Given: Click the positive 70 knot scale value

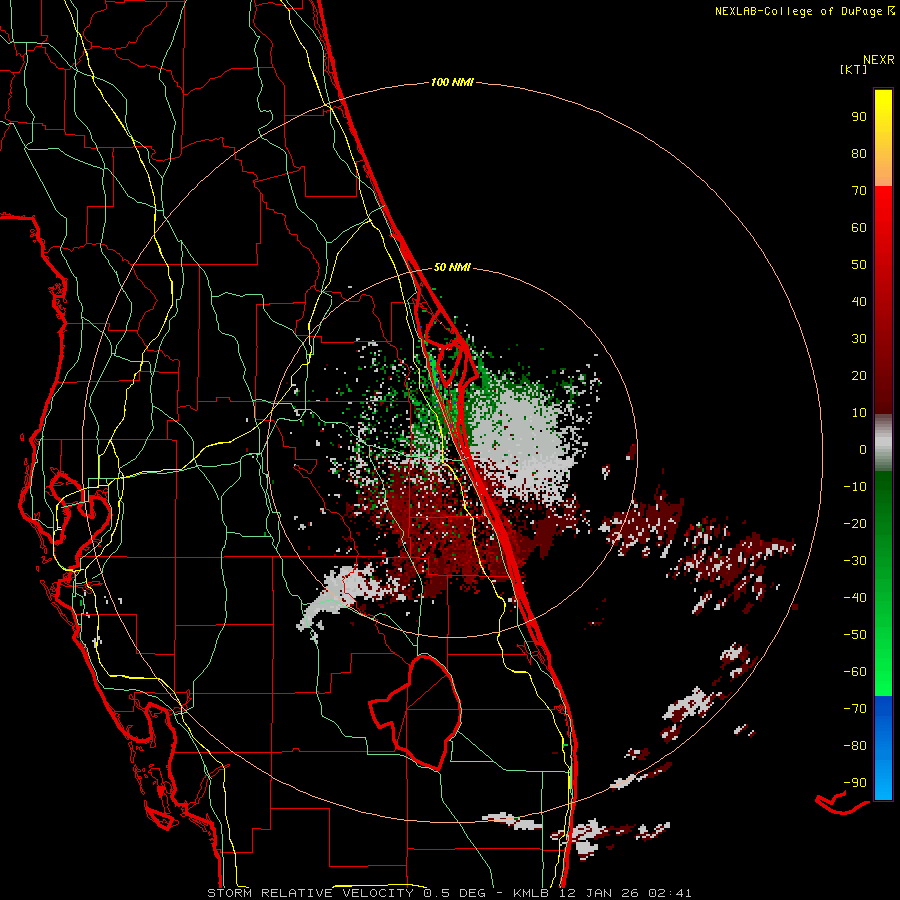Looking at the screenshot, I should 859,191.
